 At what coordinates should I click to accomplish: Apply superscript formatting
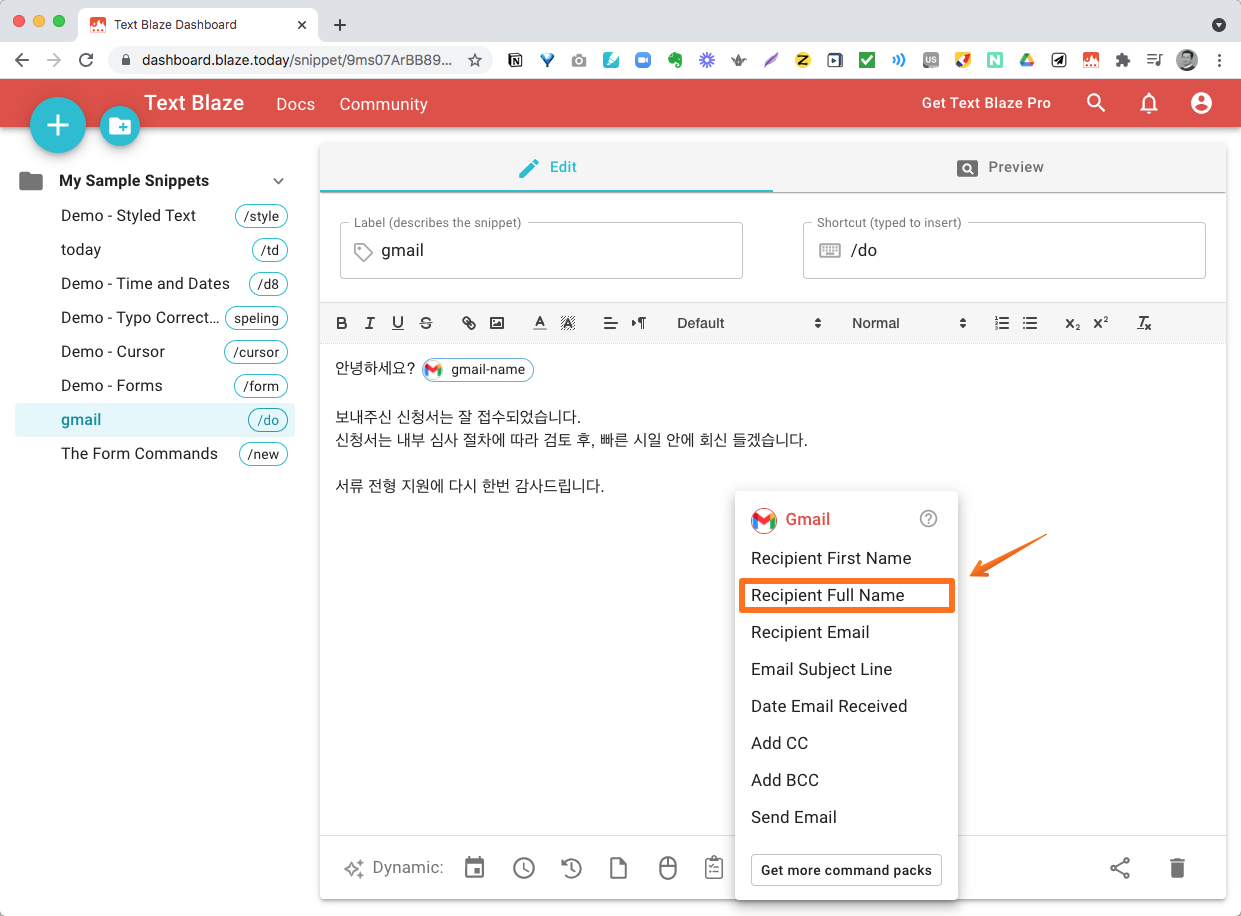[1101, 323]
